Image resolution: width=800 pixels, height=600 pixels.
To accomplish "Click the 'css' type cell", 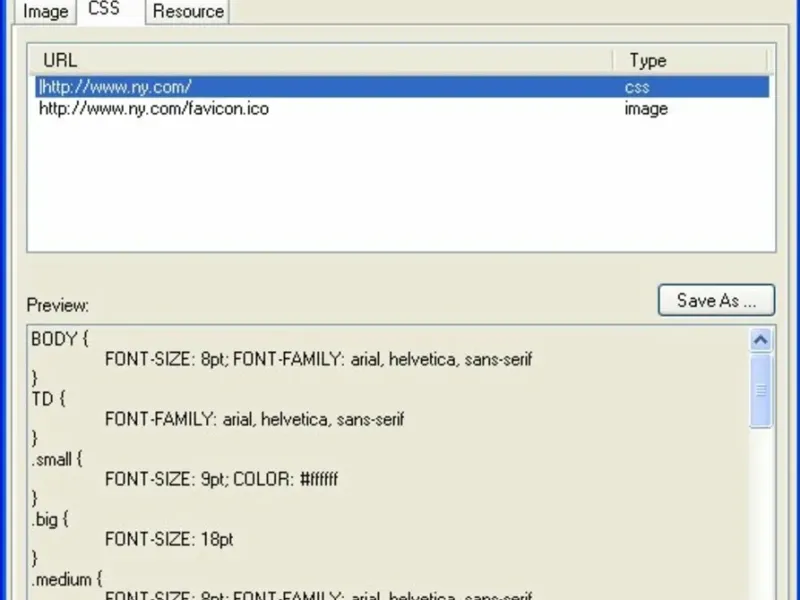I will point(637,87).
